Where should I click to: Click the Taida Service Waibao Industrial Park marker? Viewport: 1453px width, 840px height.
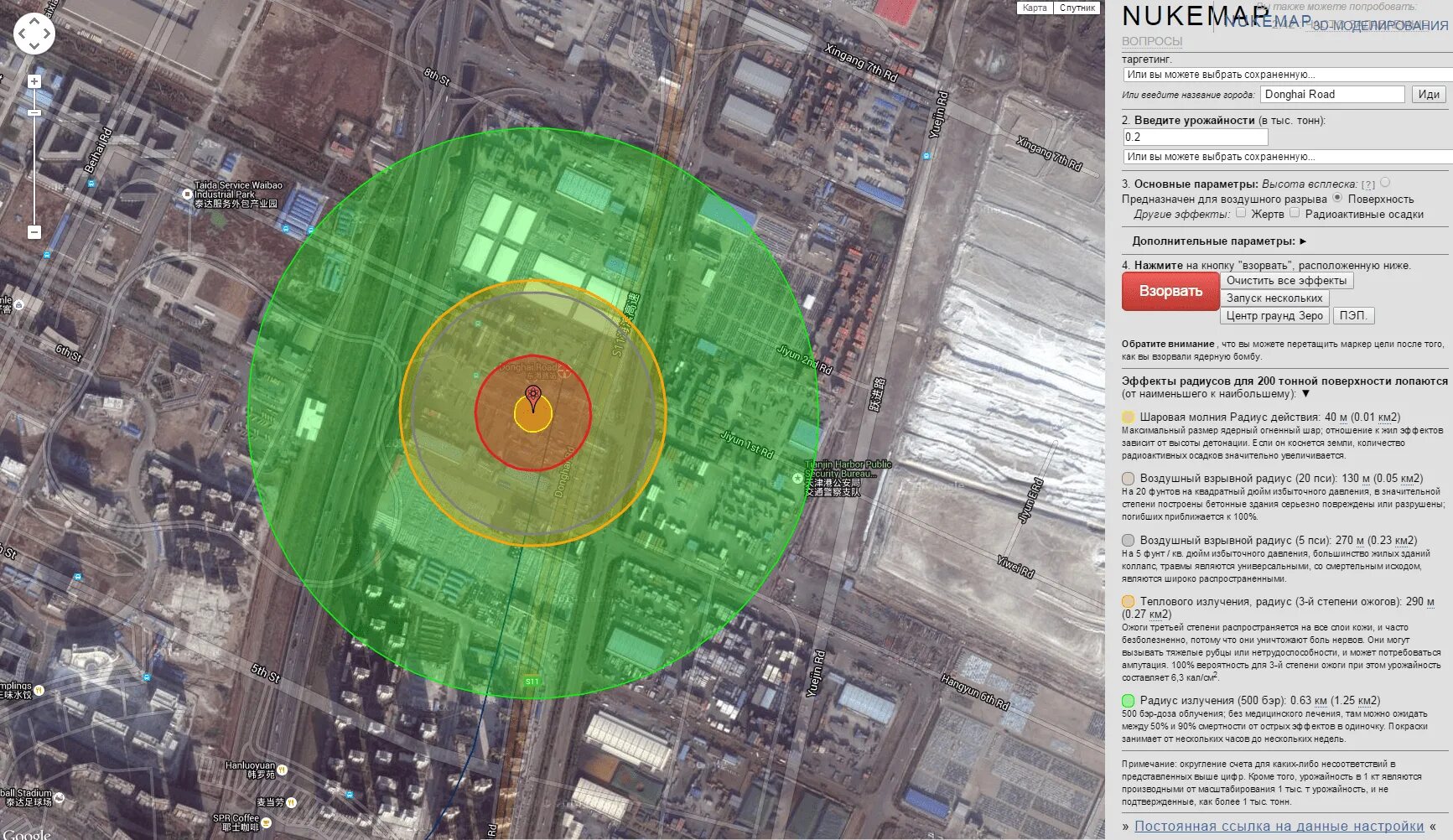[x=188, y=194]
